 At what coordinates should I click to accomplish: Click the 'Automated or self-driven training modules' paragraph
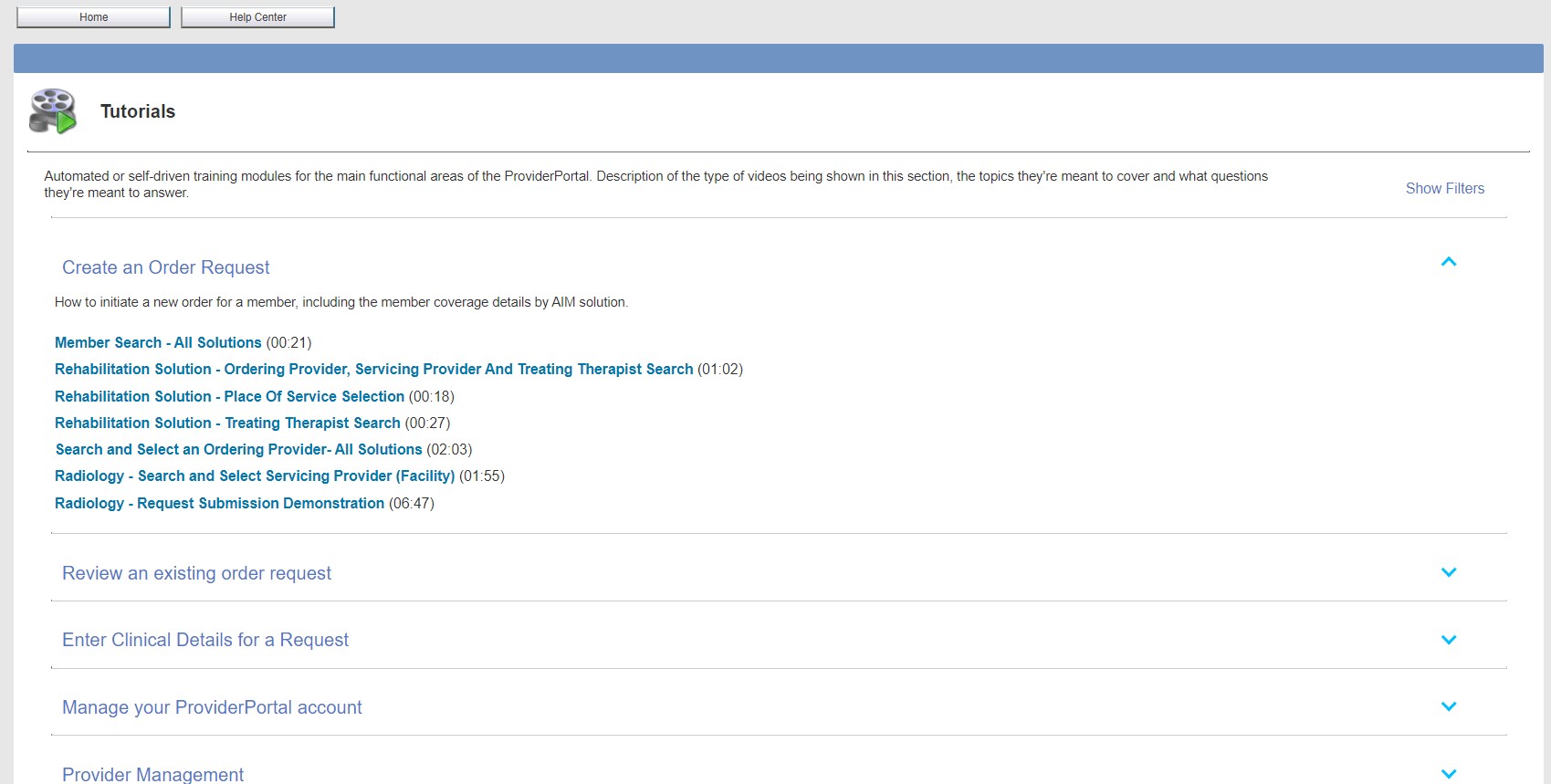[655, 184]
